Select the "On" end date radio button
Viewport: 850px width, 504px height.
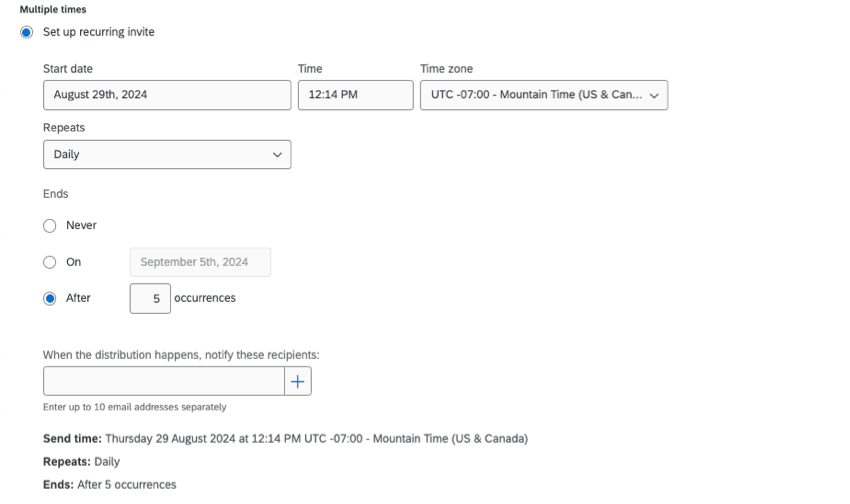50,262
